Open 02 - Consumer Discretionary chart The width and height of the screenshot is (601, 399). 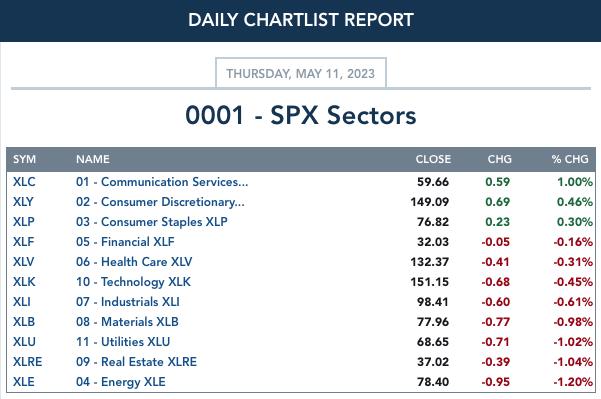[160, 202]
